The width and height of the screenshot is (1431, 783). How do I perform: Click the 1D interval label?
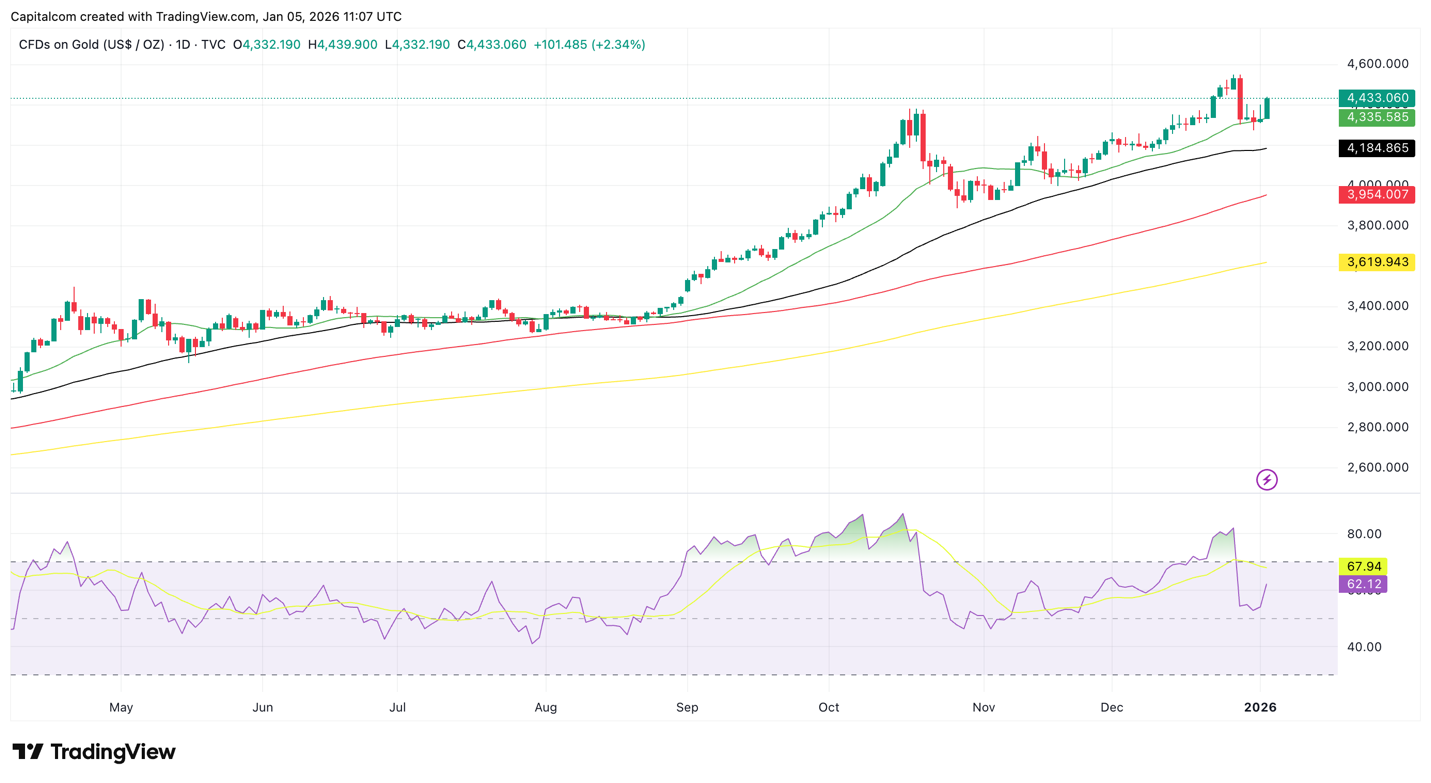tap(183, 45)
